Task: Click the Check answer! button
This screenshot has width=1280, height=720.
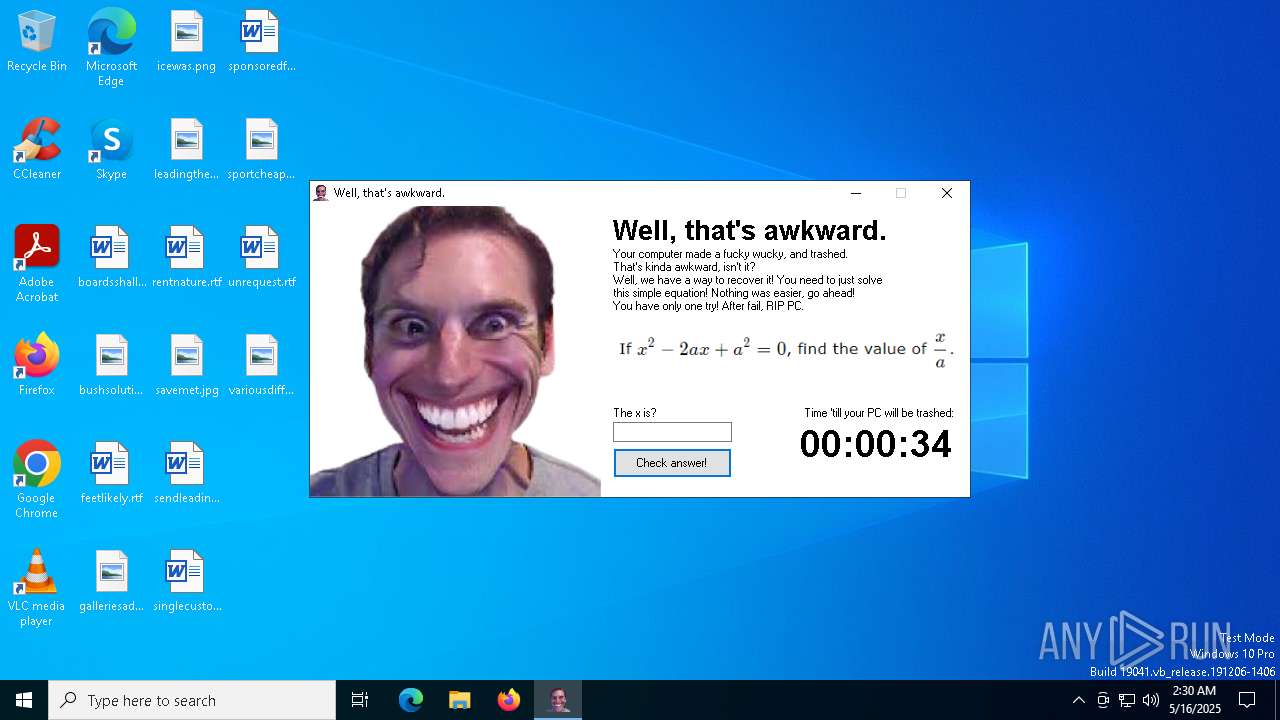Action: [672, 463]
